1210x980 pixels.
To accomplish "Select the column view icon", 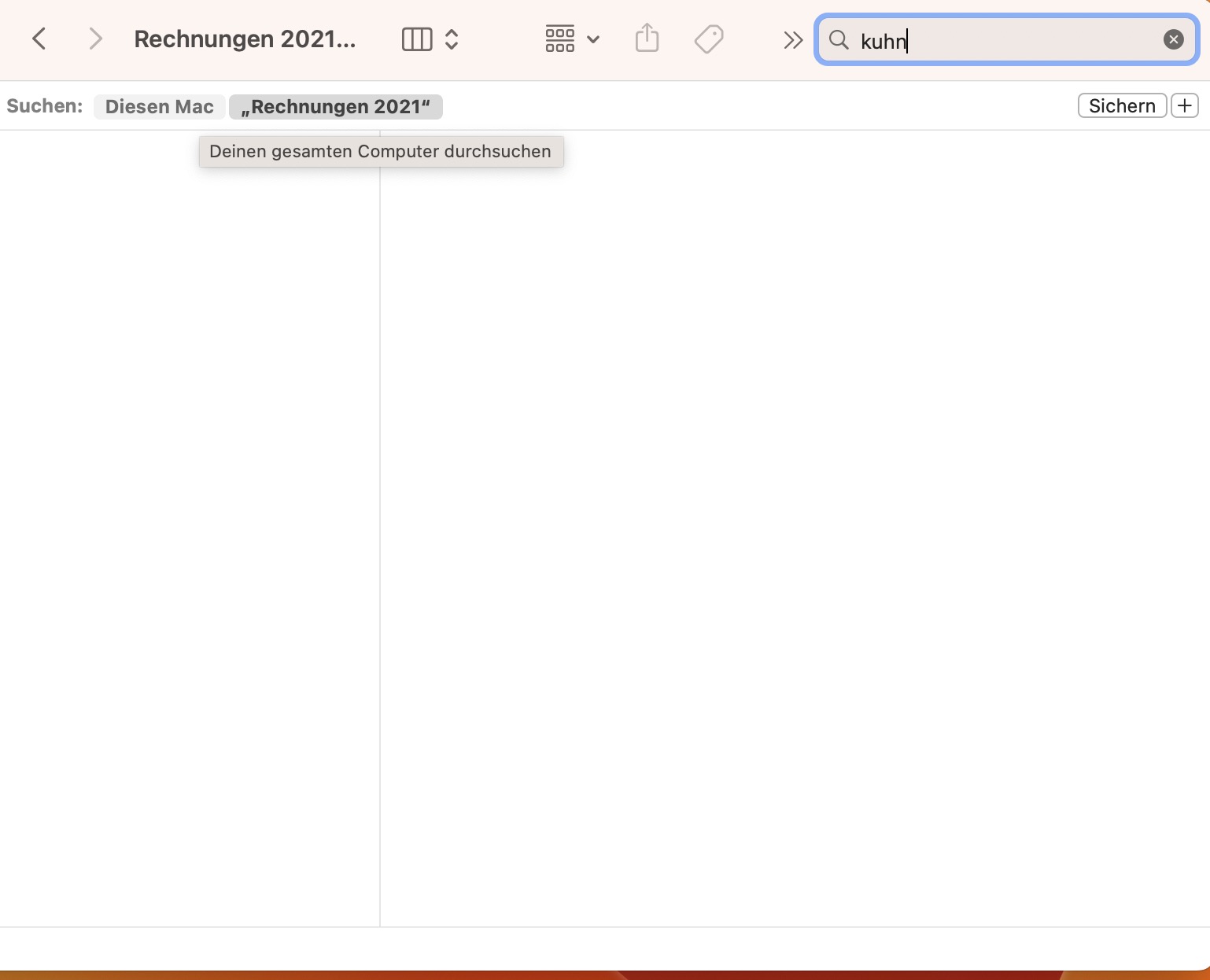I will [417, 39].
